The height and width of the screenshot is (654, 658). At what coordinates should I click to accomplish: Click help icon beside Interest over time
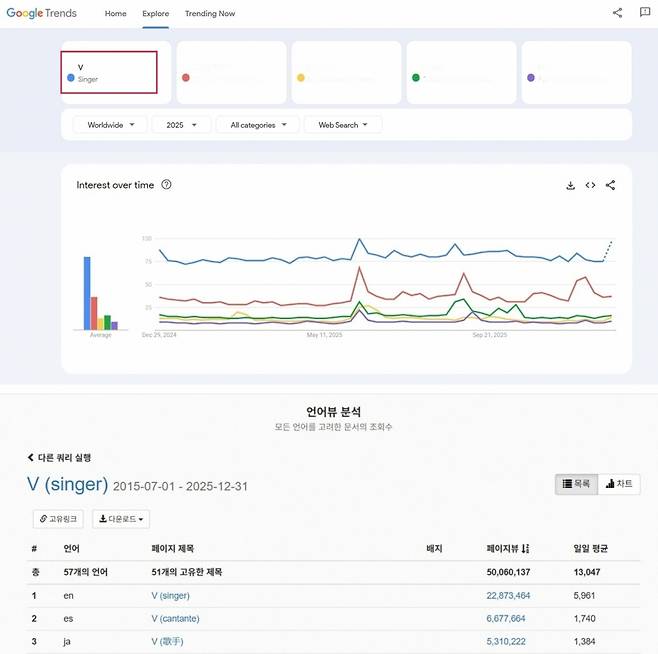coord(166,184)
